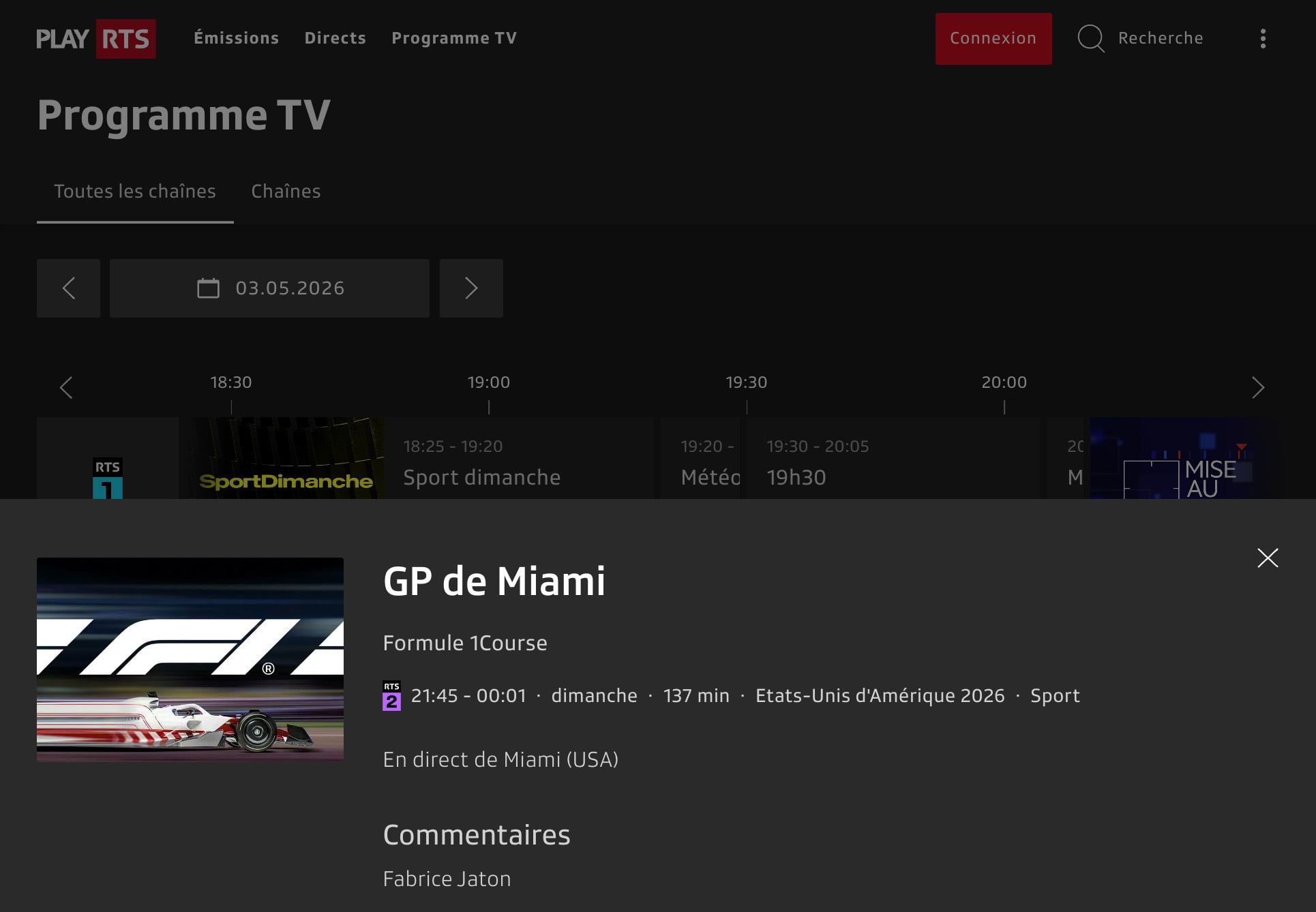Click the search magnifier icon
1316x912 pixels.
pos(1091,38)
